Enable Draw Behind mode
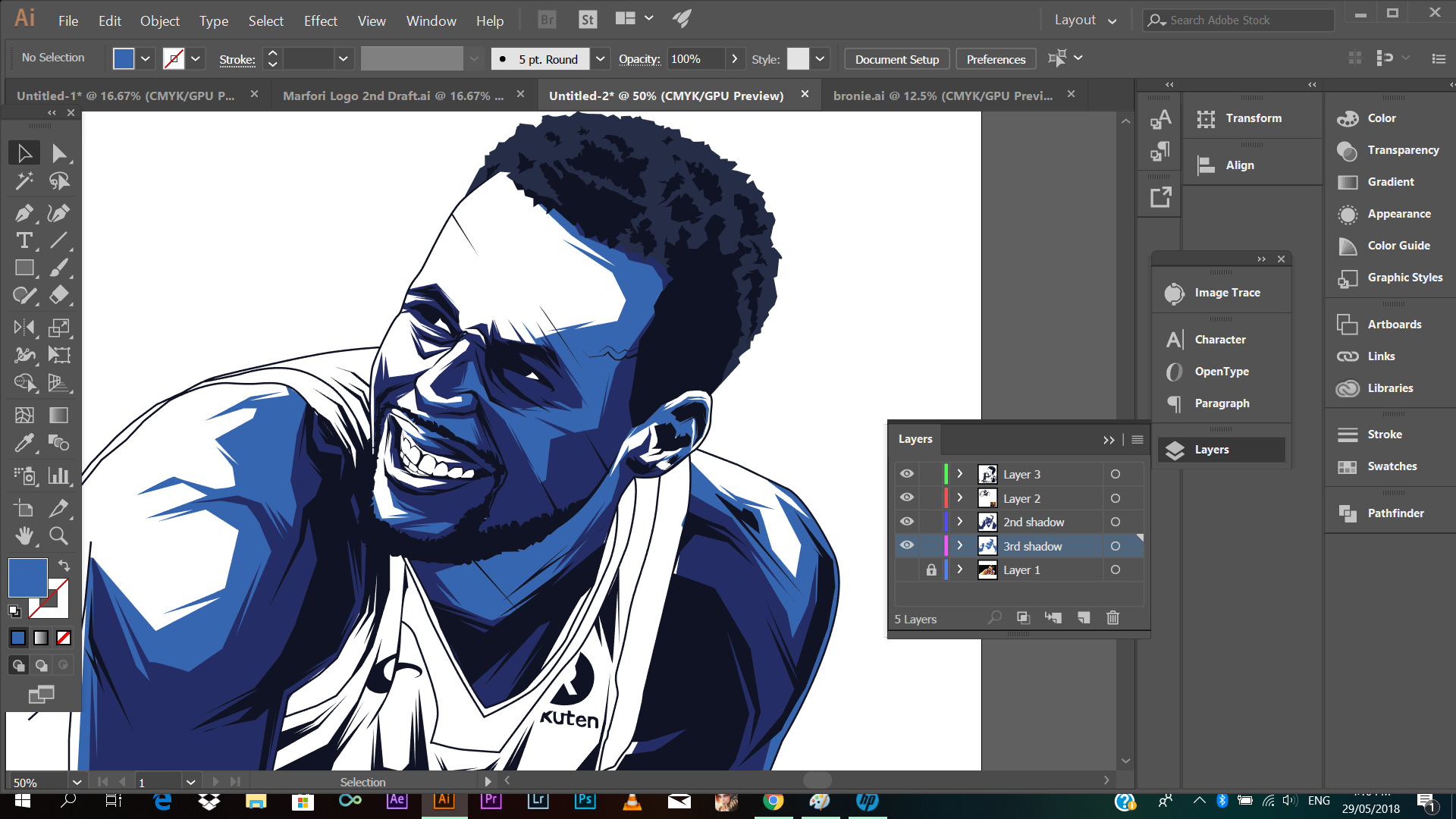Screen dimensions: 1456x819 (41, 665)
